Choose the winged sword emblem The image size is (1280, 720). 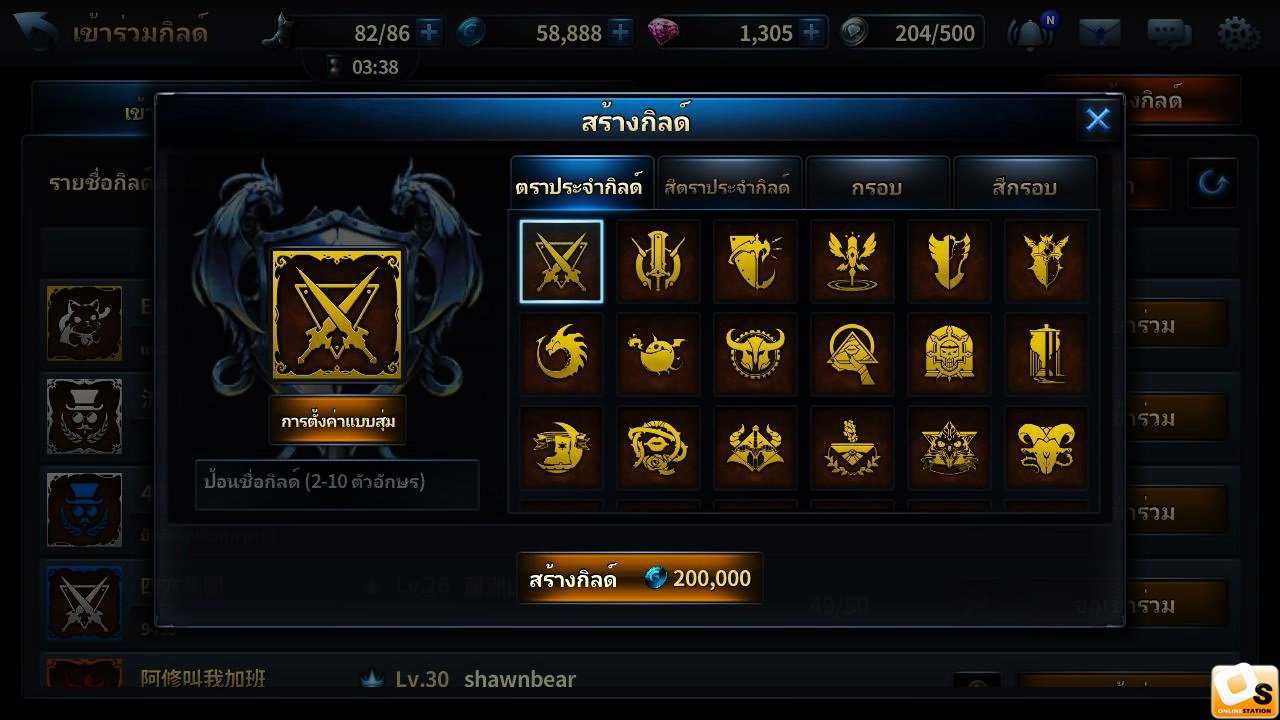click(x=852, y=261)
